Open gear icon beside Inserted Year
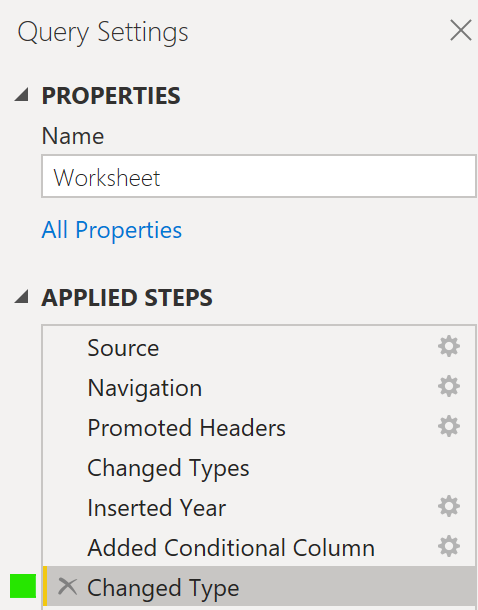The image size is (478, 610). (x=449, y=507)
